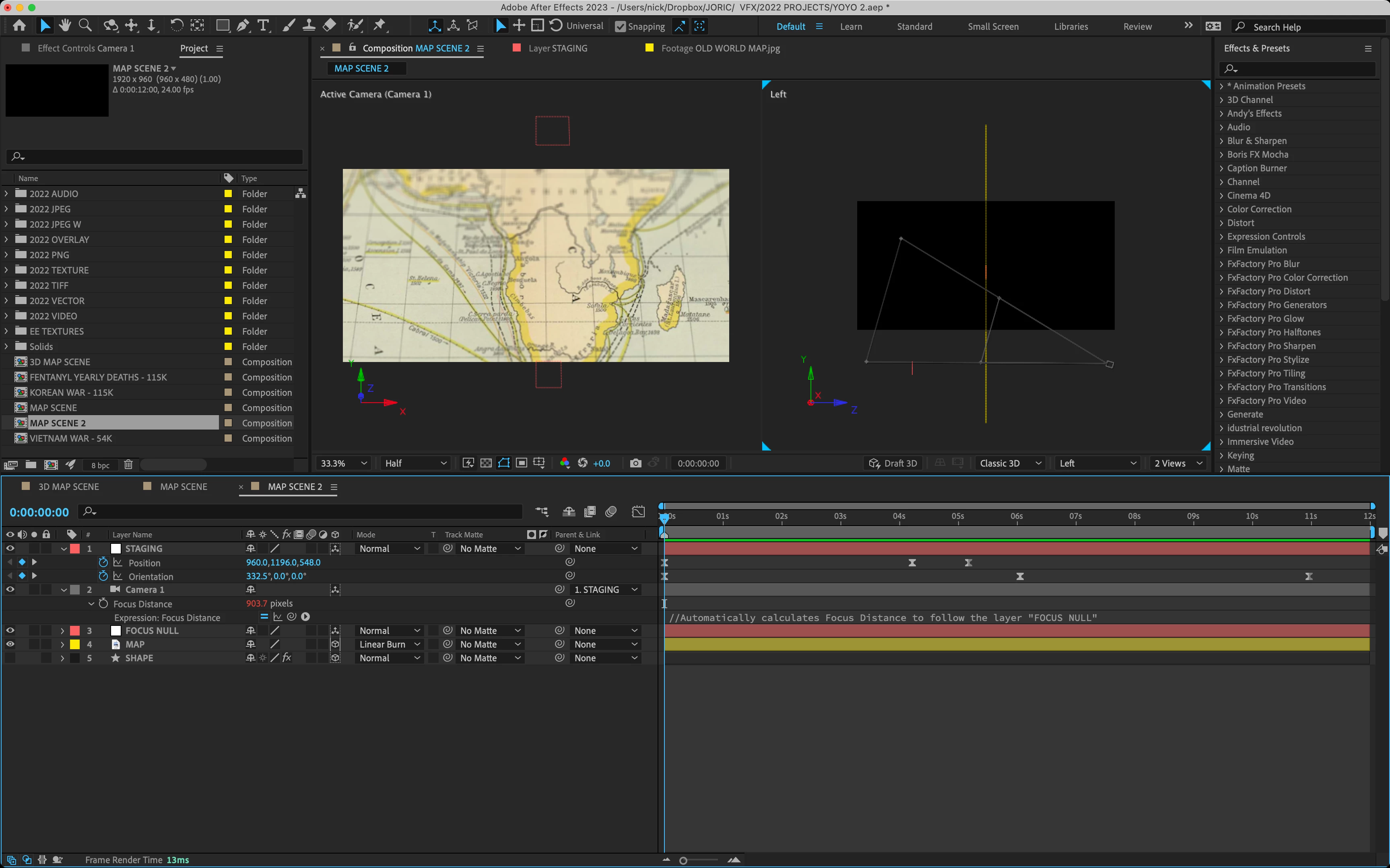
Task: Select the Puppet Pin tool
Action: click(379, 25)
